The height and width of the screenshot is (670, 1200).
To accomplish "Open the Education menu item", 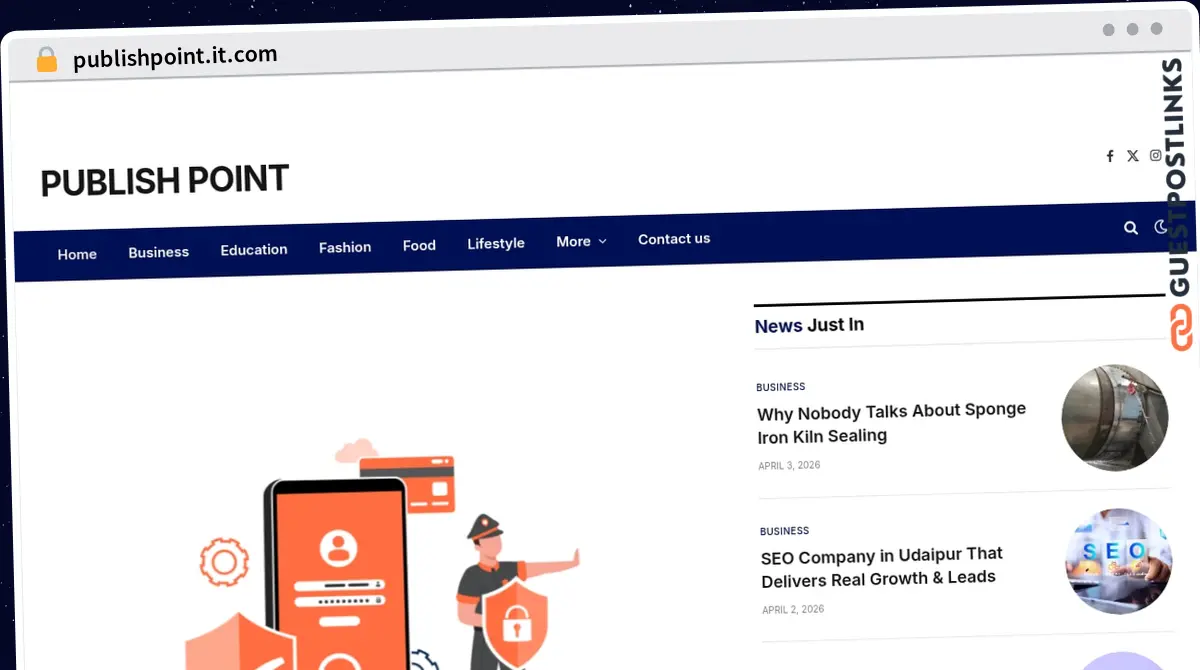I will pyautogui.click(x=254, y=249).
